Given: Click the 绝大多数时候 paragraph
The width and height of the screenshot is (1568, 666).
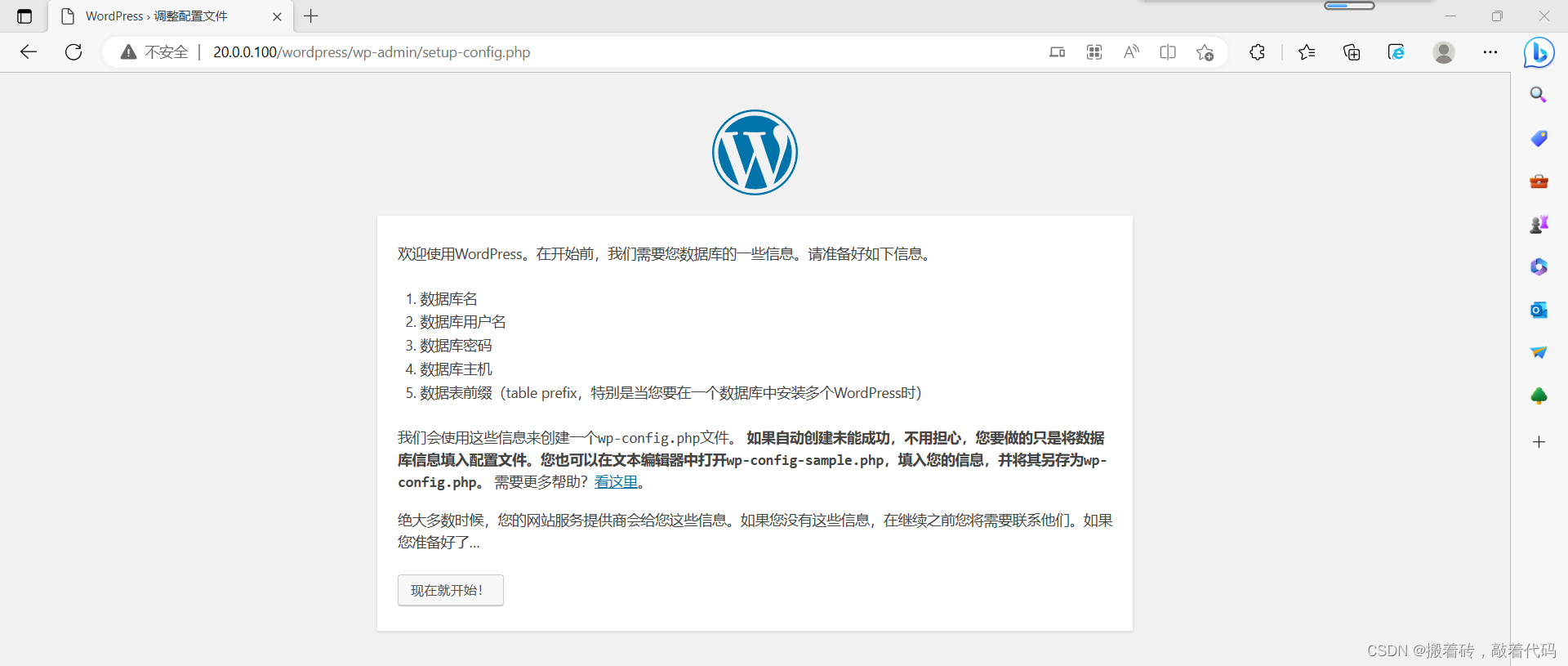Looking at the screenshot, I should 755,531.
